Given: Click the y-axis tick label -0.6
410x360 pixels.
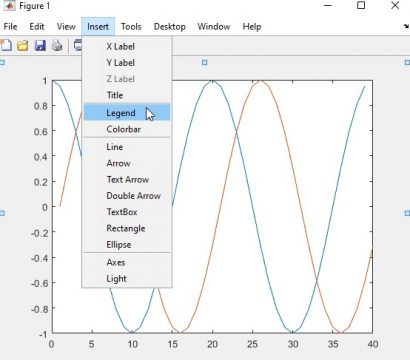Looking at the screenshot, I should 39,283.
